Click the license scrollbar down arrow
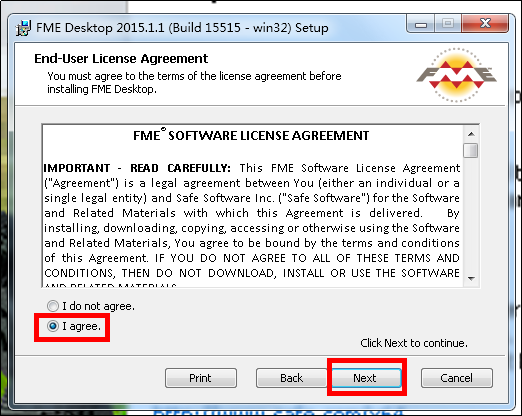 coord(471,279)
